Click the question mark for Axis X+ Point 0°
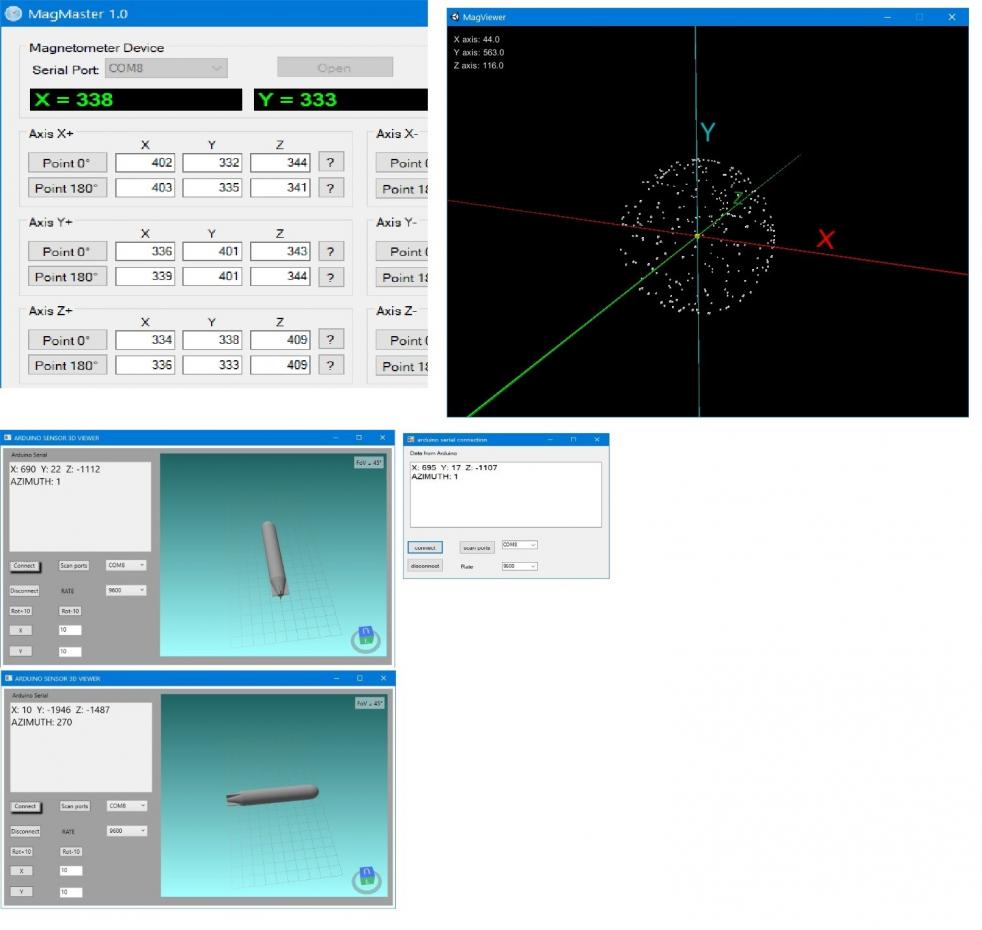982x930 pixels. [x=330, y=163]
